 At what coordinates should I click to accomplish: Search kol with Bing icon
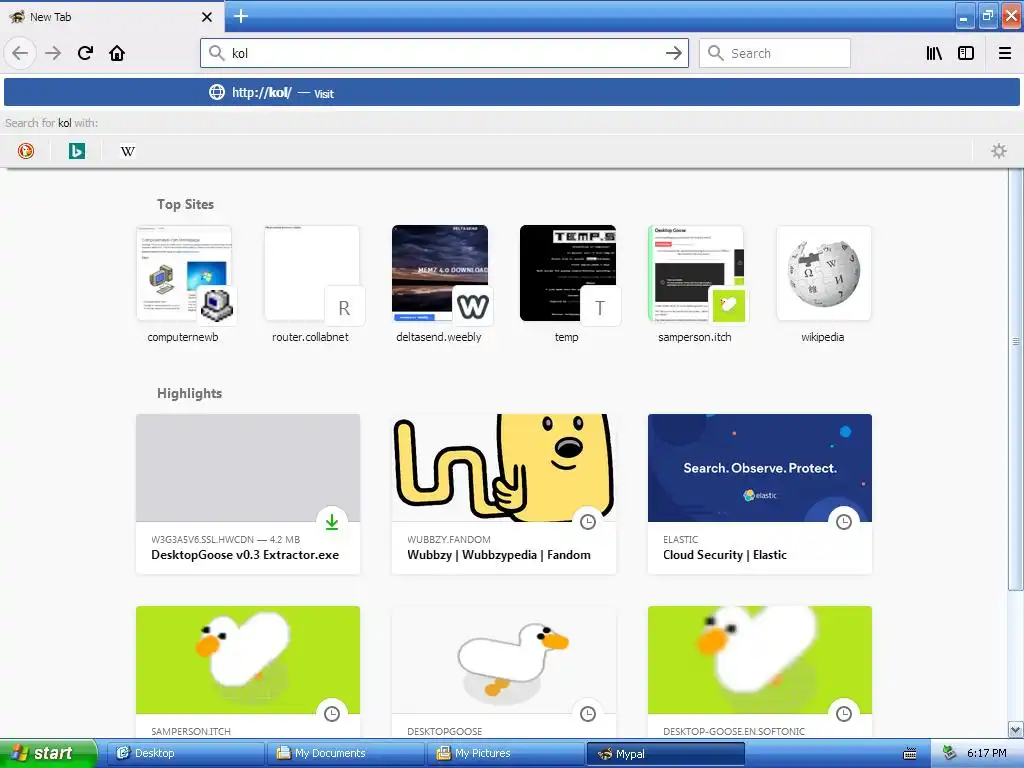[77, 151]
